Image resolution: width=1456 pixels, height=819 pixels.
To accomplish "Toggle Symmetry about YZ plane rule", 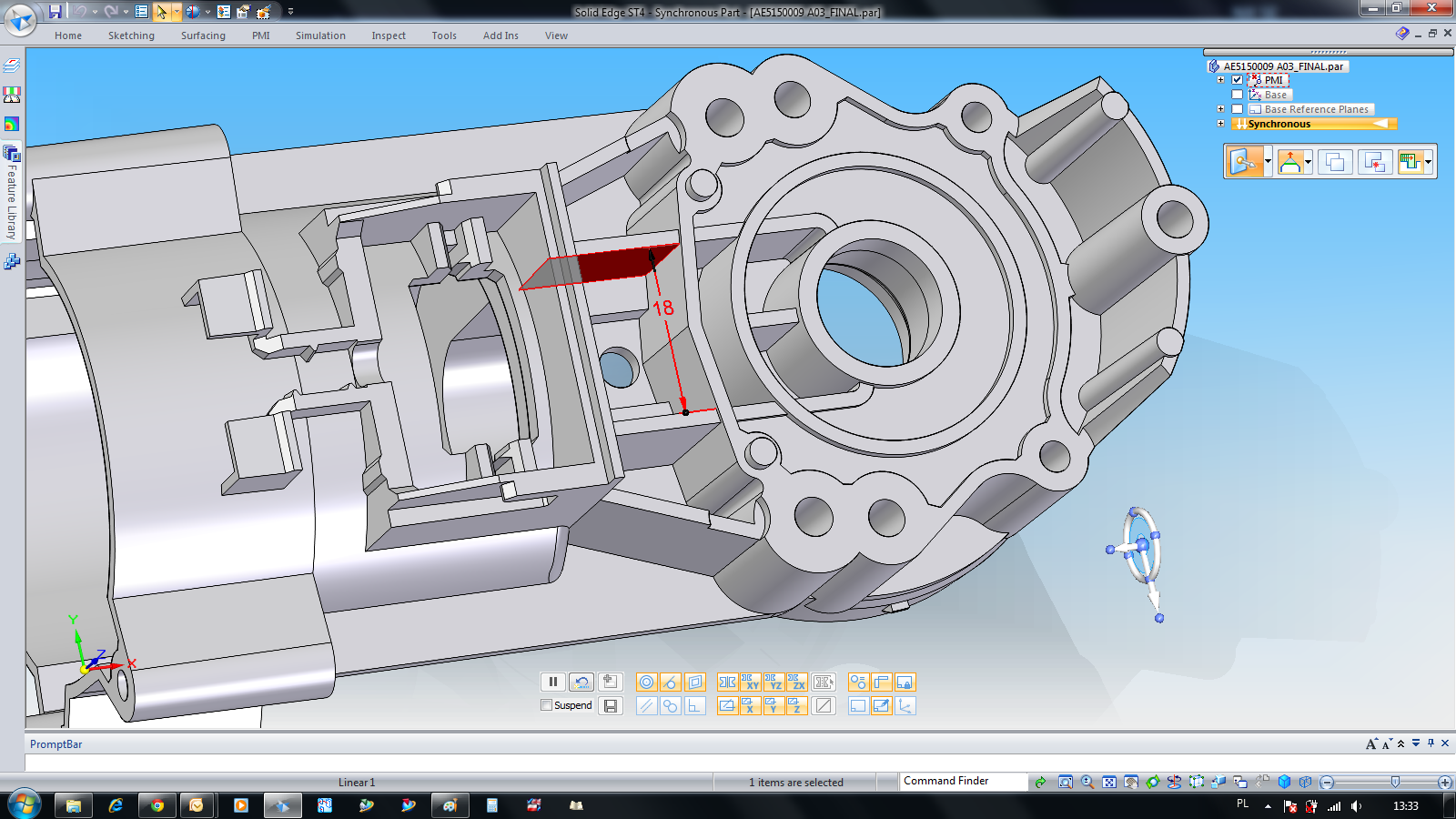I will 774,682.
